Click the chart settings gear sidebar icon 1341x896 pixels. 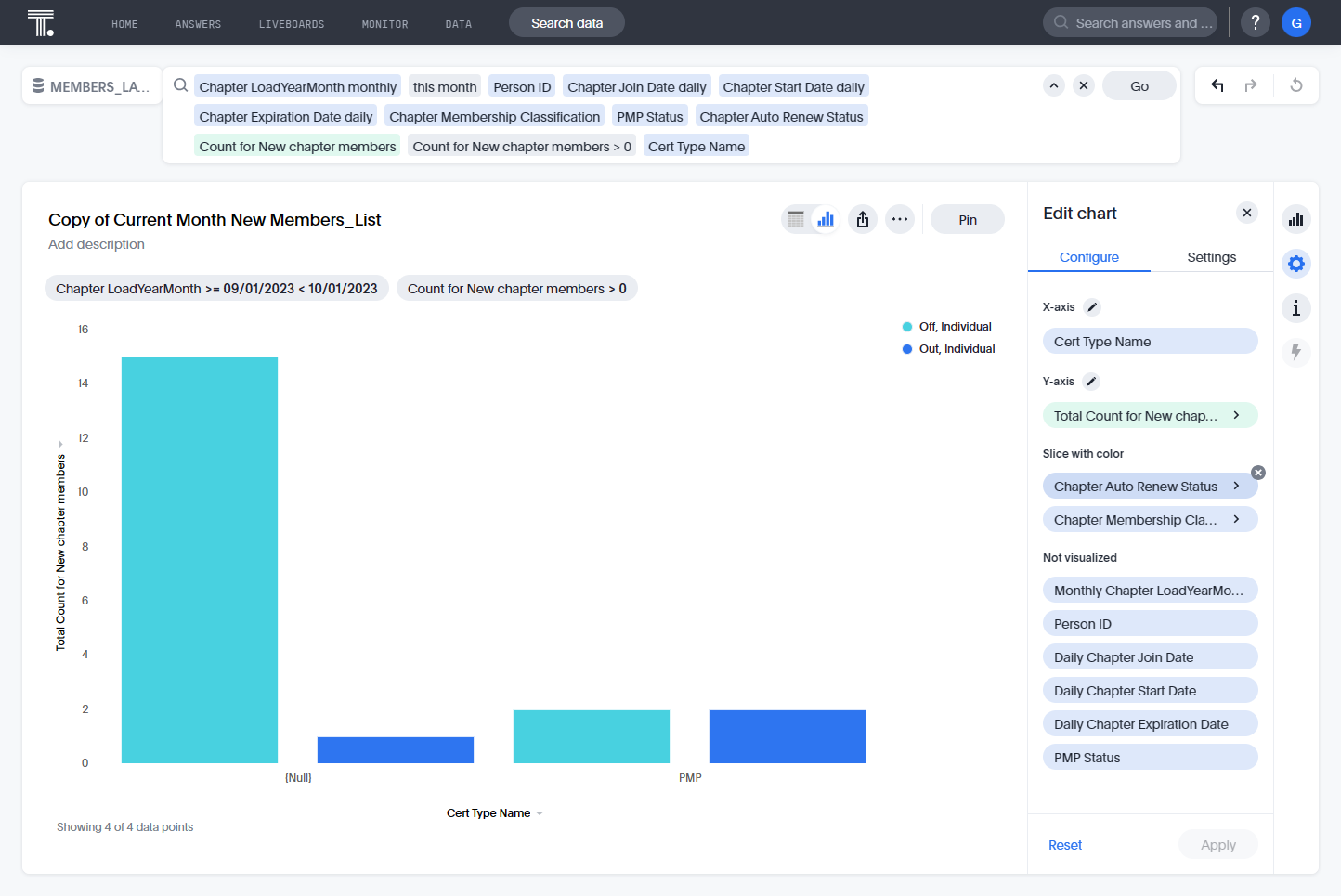(x=1296, y=264)
